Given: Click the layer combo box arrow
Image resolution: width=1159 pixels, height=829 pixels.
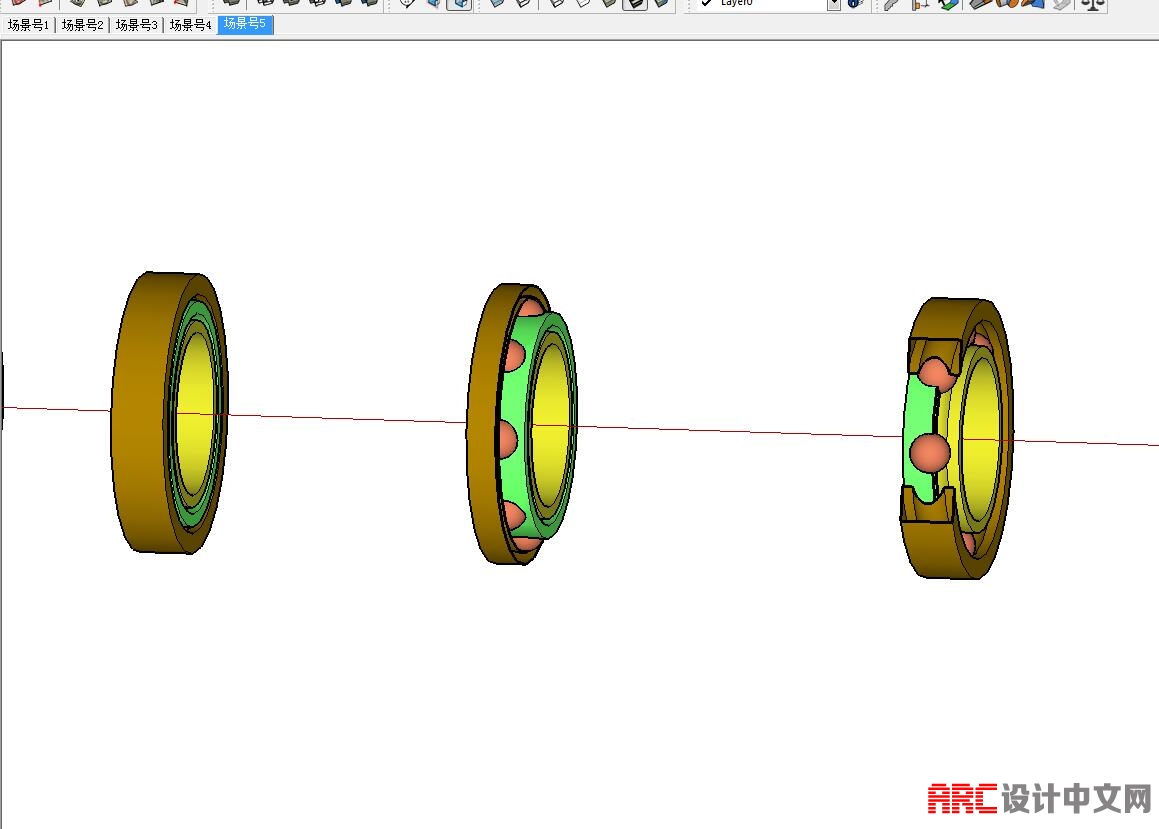Looking at the screenshot, I should 834,4.
